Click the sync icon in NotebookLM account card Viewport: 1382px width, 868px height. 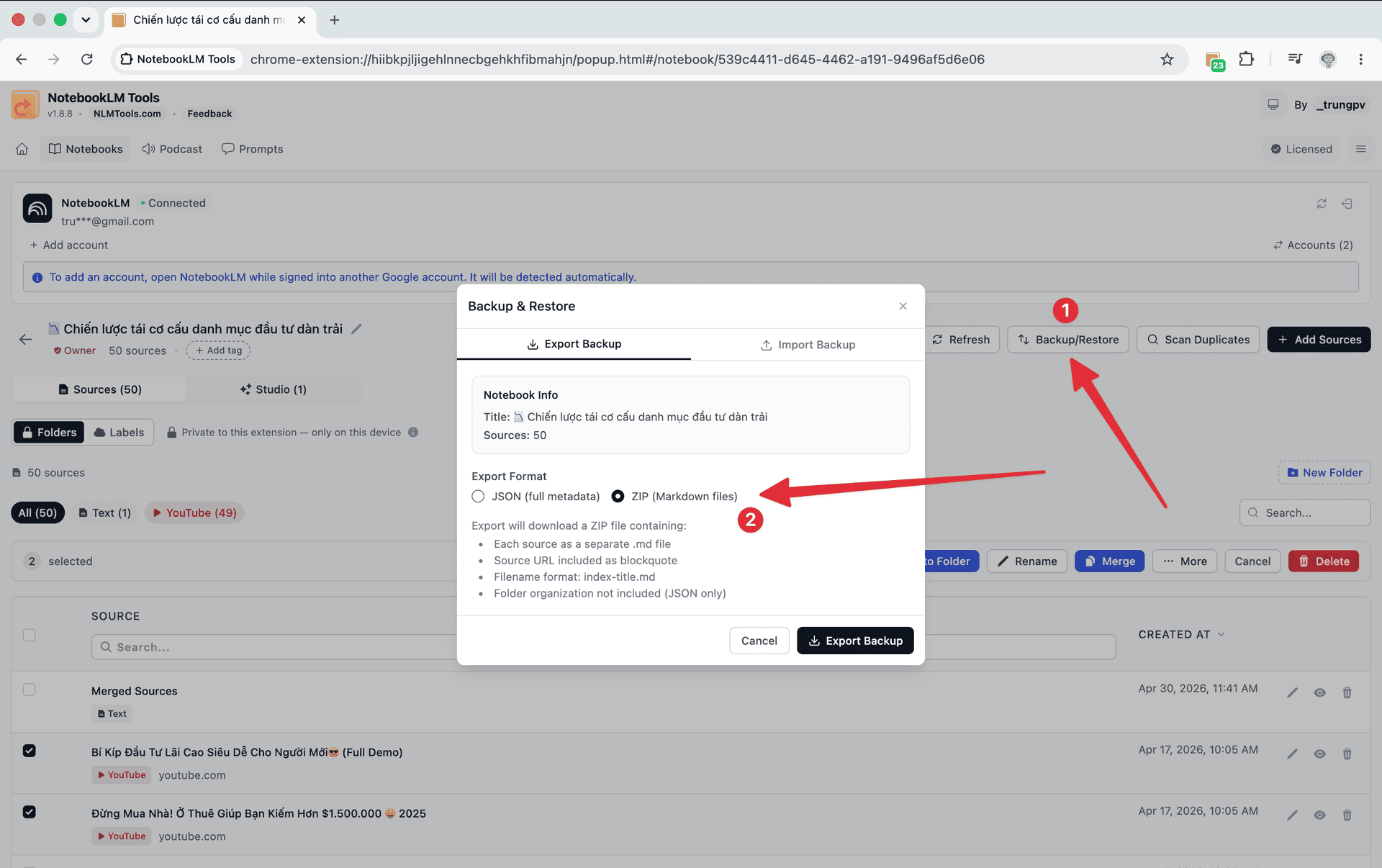(1322, 204)
